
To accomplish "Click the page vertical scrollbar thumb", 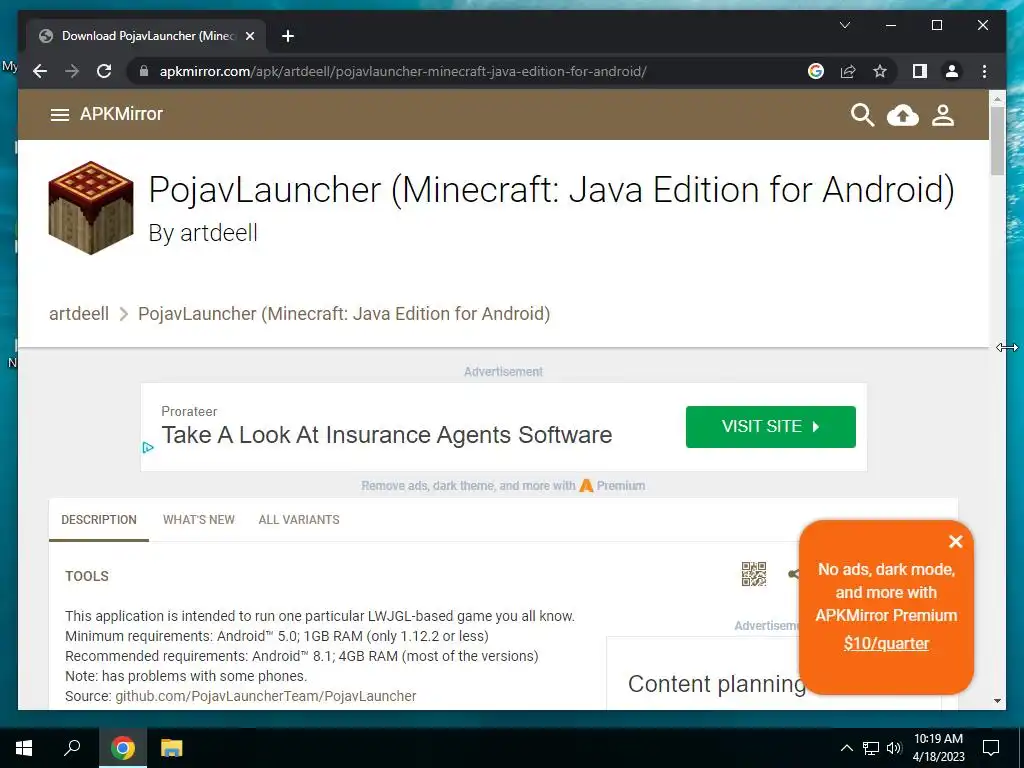I will [997, 140].
